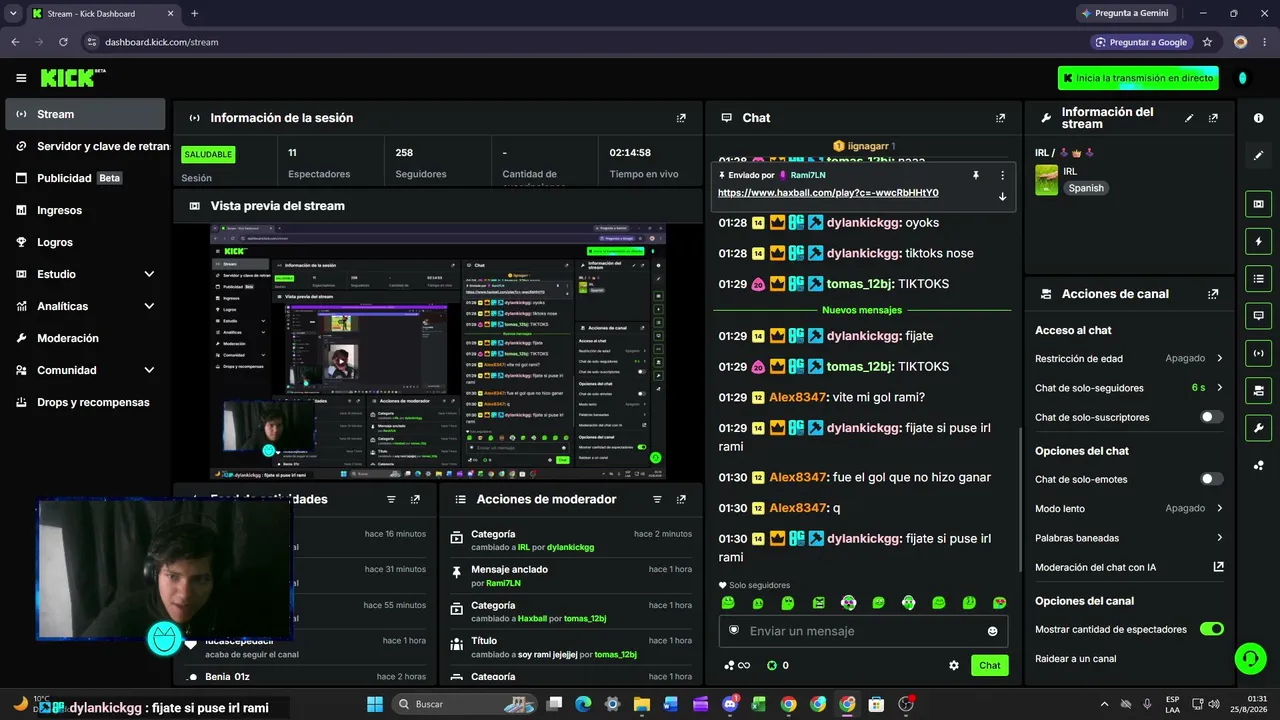Open the pinned message options menu

[x=1002, y=175]
